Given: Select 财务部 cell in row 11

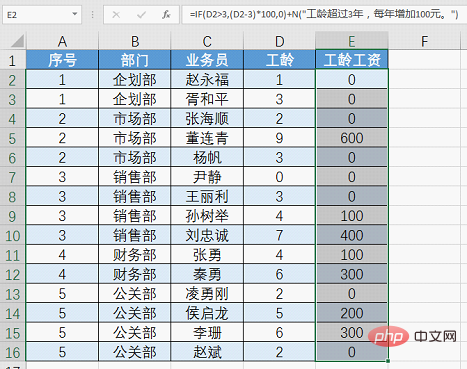Looking at the screenshot, I should click(x=135, y=255).
